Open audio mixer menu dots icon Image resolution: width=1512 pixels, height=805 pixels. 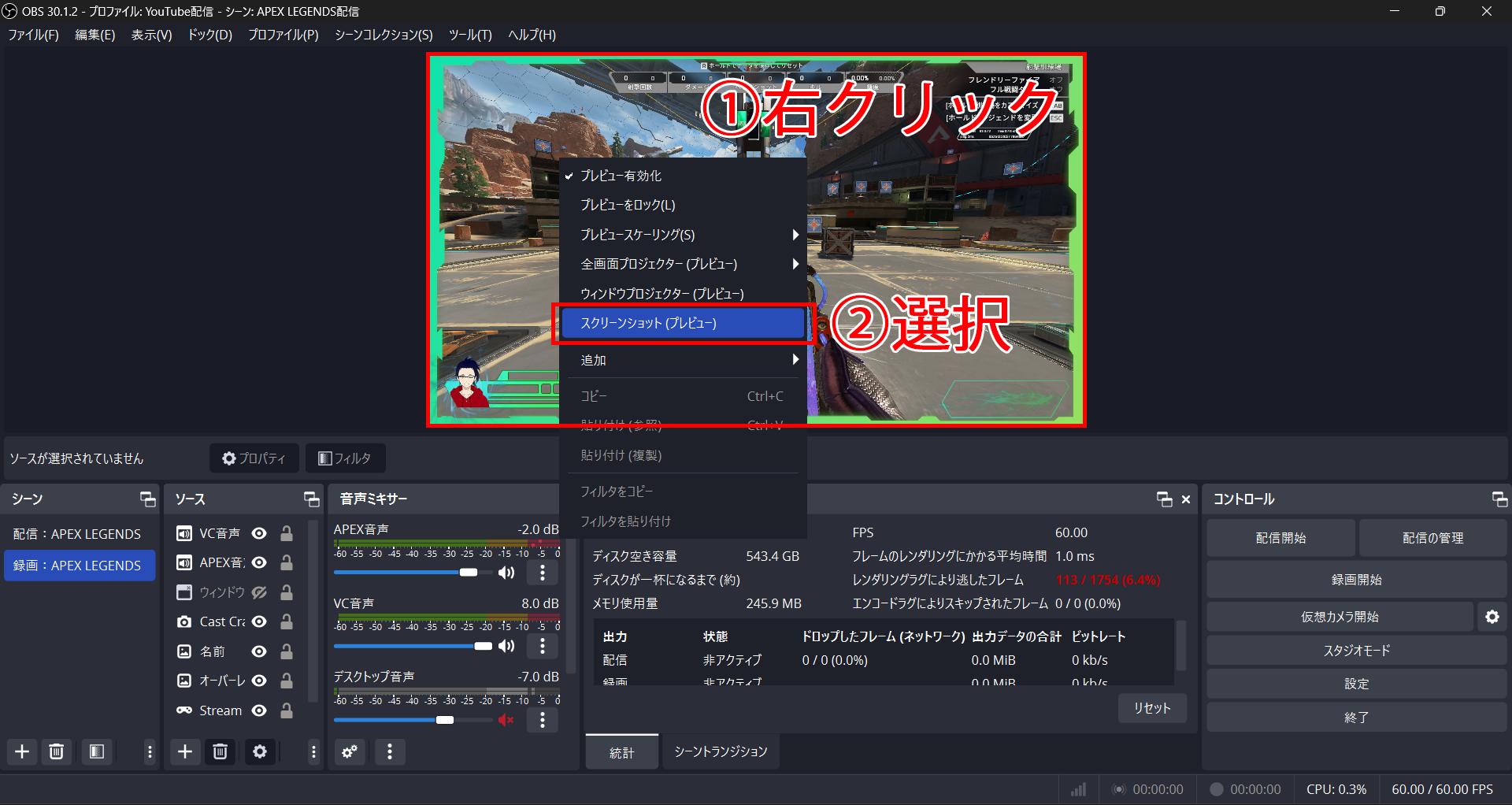point(390,751)
